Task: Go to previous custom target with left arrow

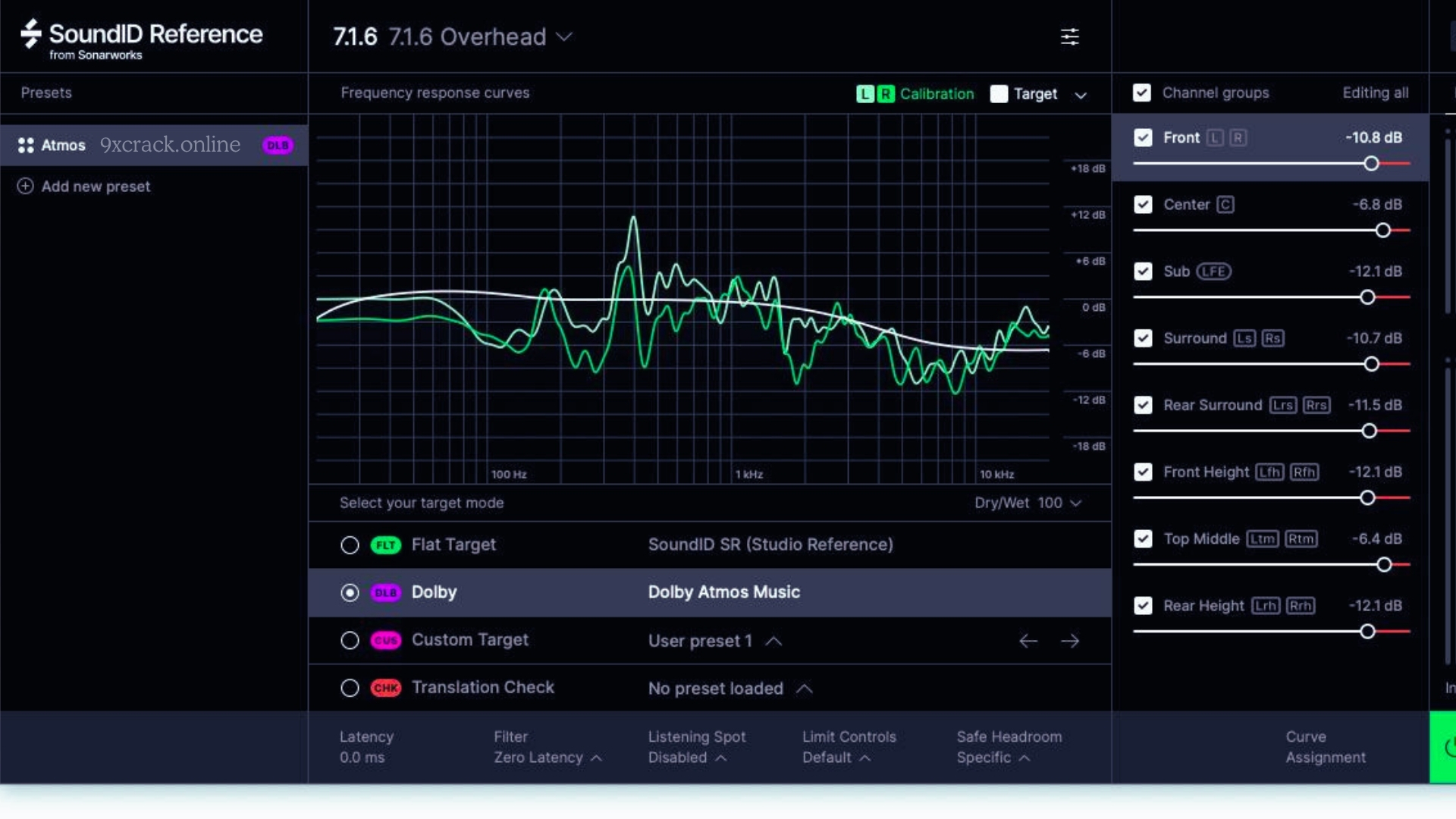Action: coord(1028,641)
